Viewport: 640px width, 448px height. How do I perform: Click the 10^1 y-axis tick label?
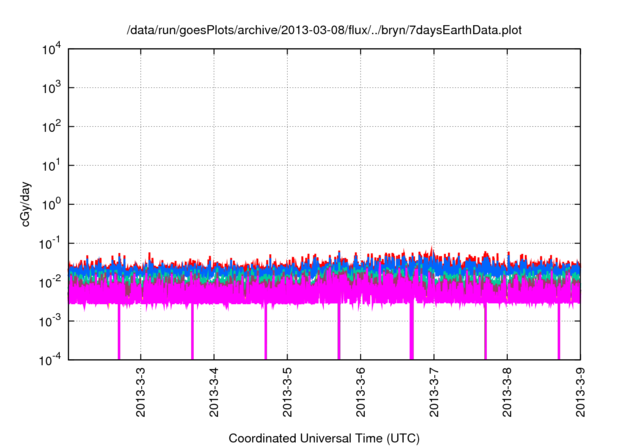[51, 165]
